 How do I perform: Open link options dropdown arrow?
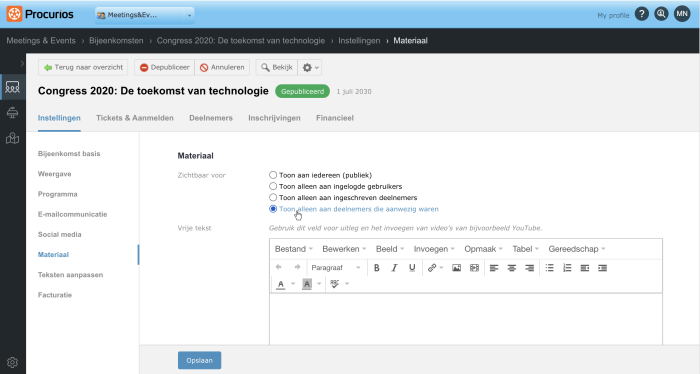click(x=442, y=268)
